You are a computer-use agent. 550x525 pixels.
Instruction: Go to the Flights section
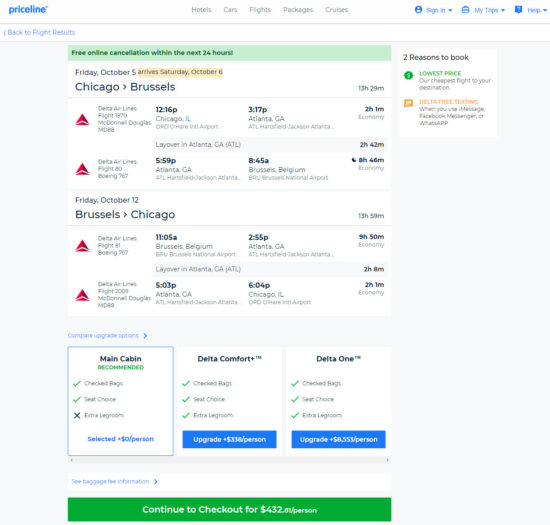coord(260,9)
